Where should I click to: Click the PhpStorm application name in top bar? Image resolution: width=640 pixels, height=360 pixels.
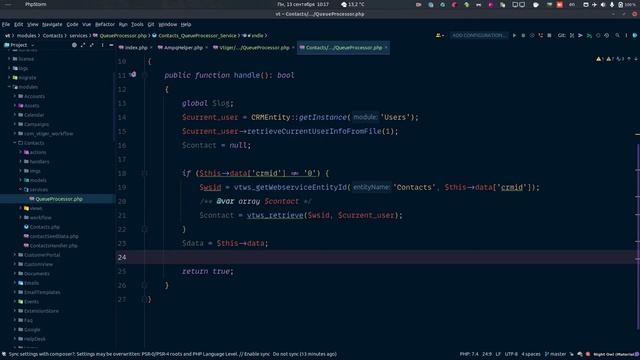[36, 4]
